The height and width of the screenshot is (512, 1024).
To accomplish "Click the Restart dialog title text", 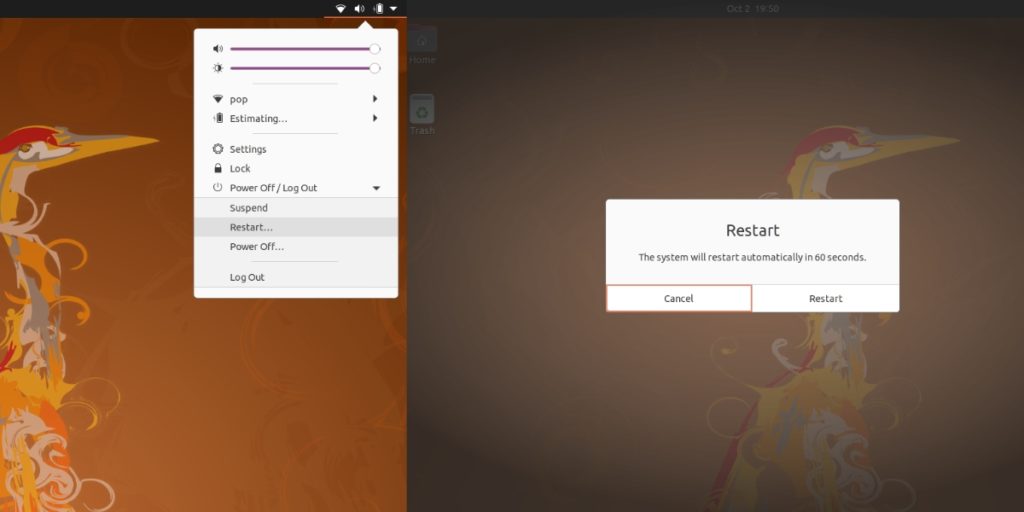I will pos(752,231).
